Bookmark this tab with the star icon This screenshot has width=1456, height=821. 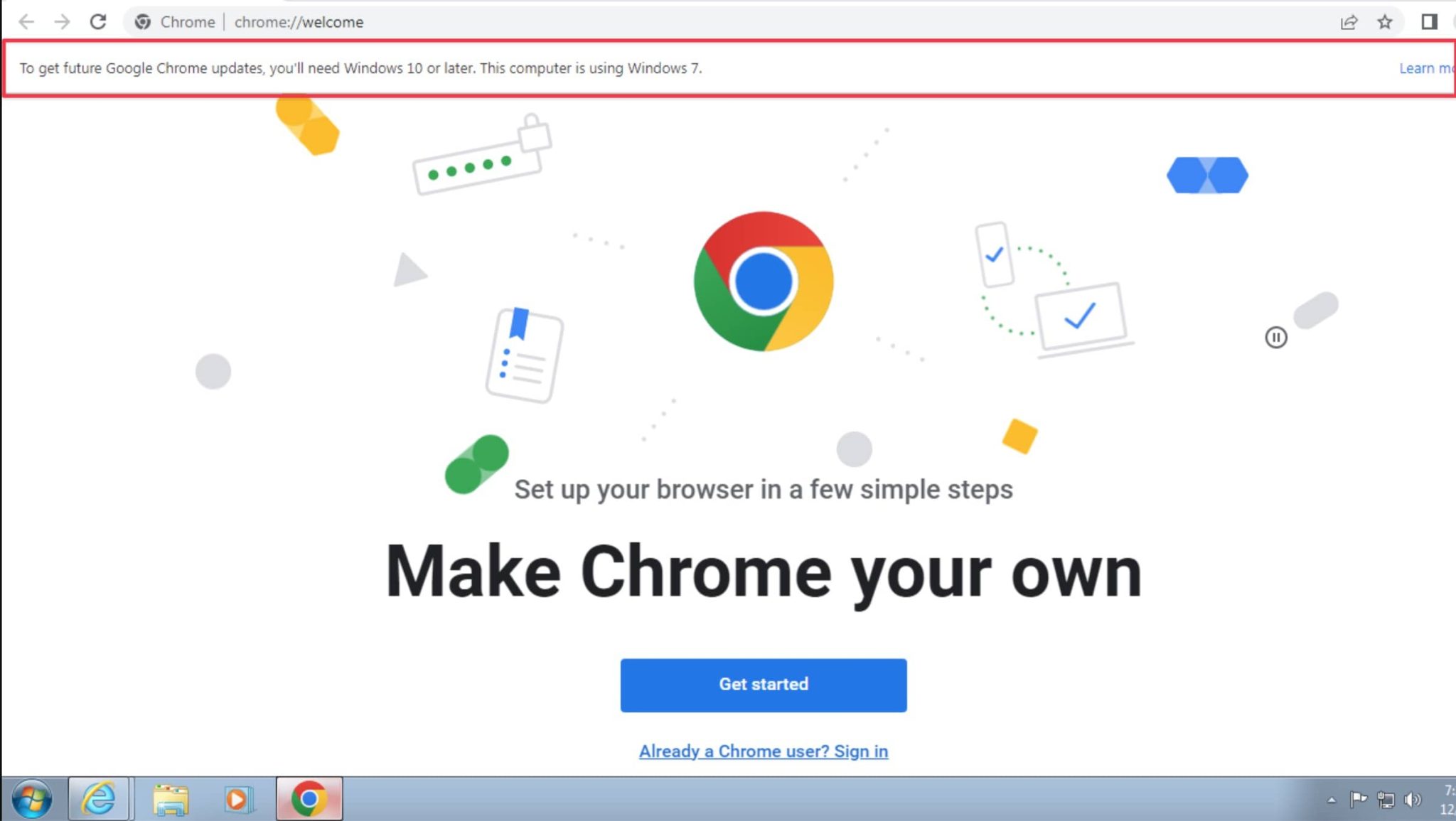tap(1384, 22)
